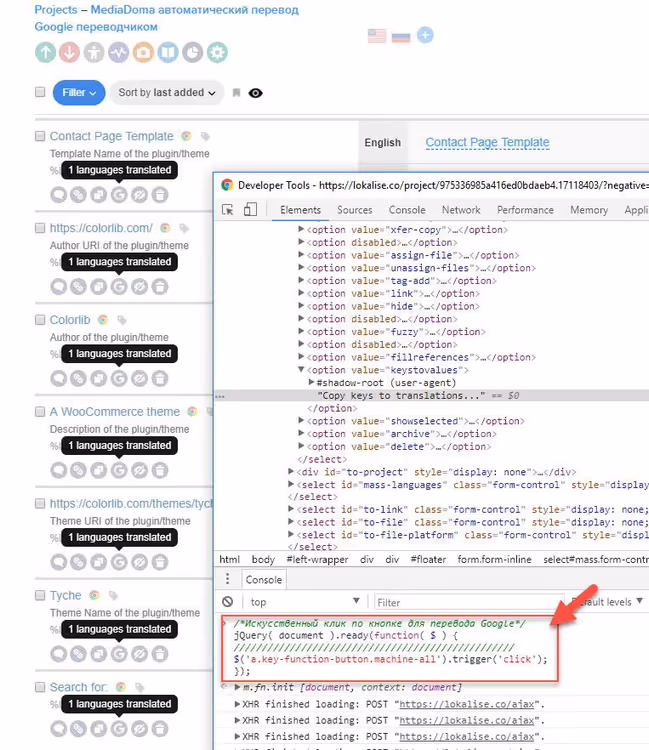Viewport: 649px width, 750px height.
Task: Click the plus icon to add a language
Action: click(x=425, y=35)
